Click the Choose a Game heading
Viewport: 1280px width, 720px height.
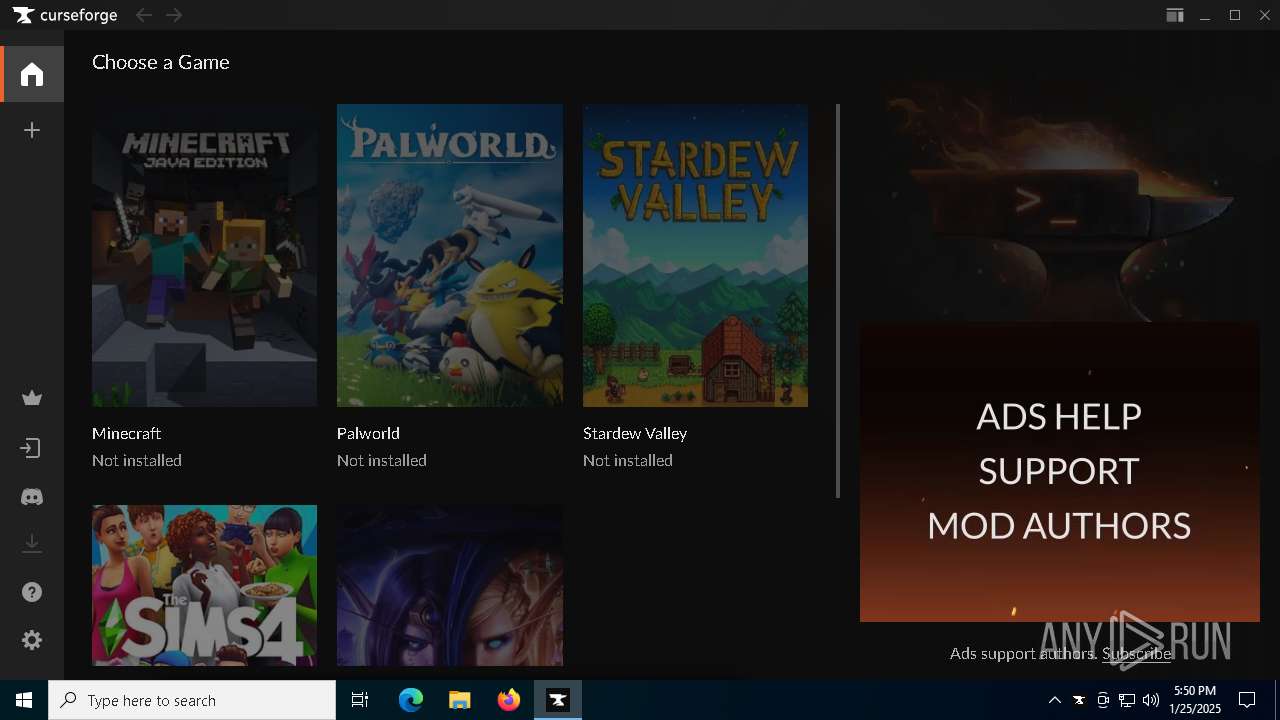[161, 62]
